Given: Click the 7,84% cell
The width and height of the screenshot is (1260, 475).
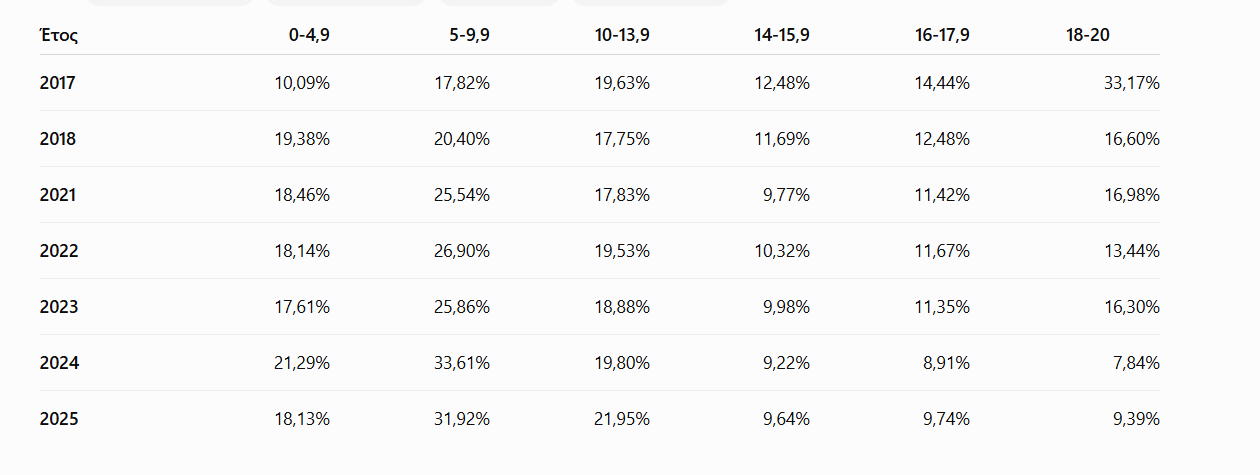Looking at the screenshot, I should pyautogui.click(x=1137, y=363).
